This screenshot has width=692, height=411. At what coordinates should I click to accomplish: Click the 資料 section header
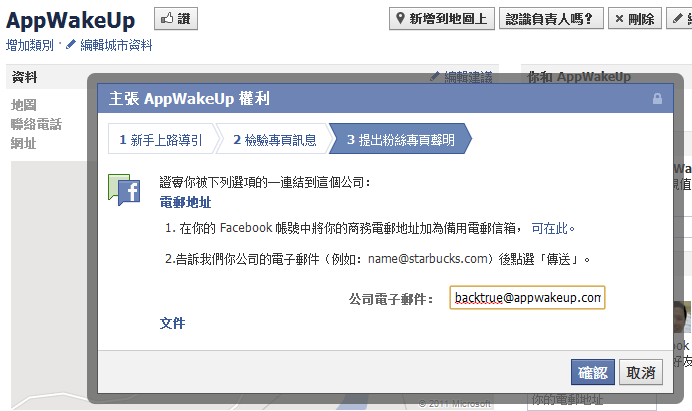coord(25,77)
